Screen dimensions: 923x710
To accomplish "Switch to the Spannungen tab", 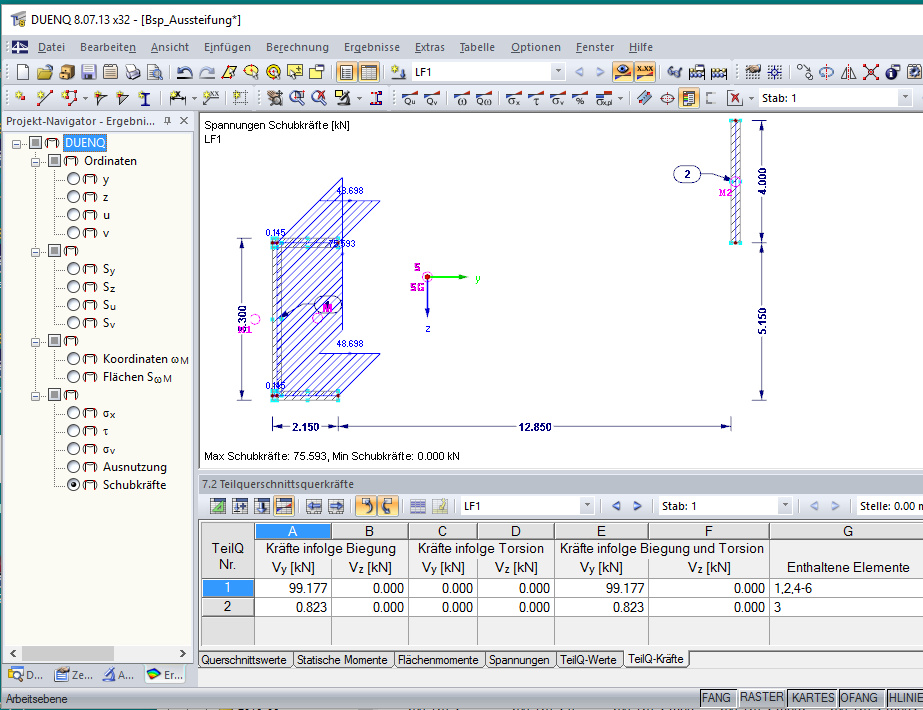I will tap(519, 660).
